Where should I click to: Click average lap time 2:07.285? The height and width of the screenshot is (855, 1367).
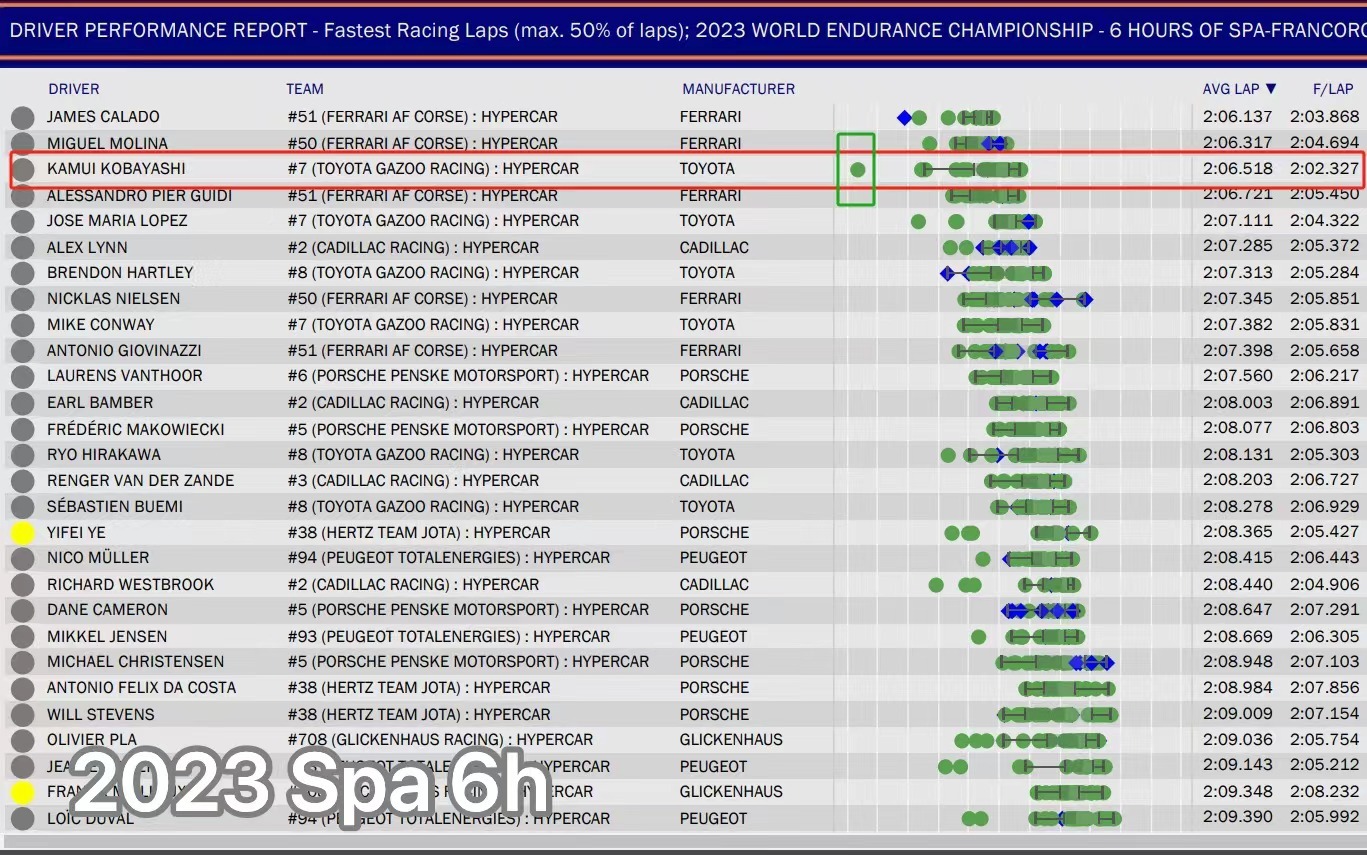point(1238,247)
